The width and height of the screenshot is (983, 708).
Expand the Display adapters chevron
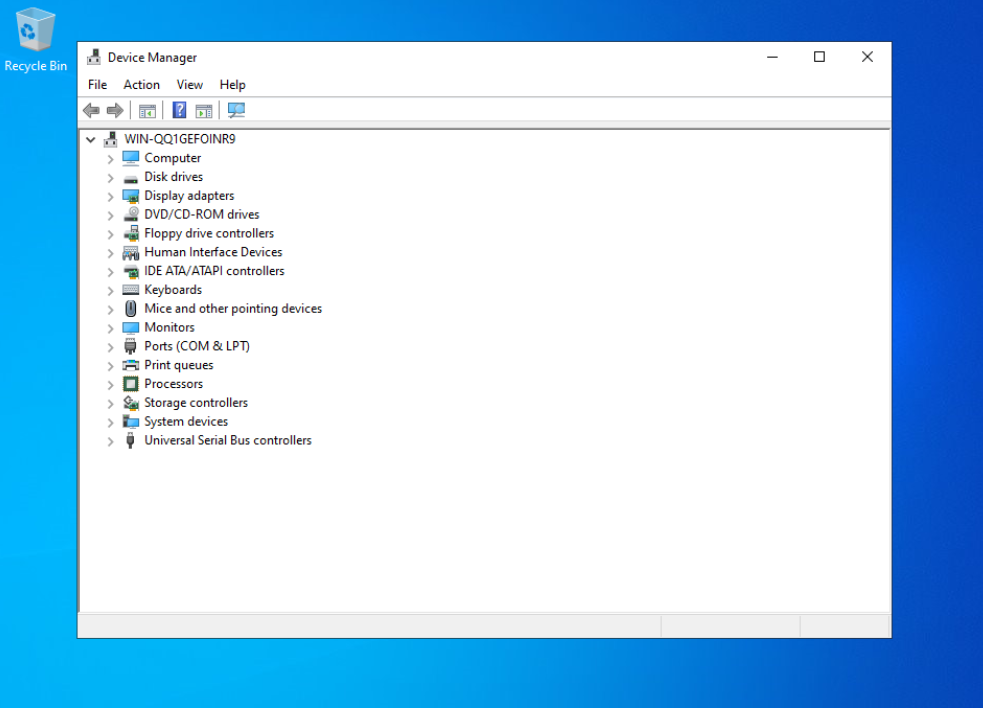tap(110, 196)
